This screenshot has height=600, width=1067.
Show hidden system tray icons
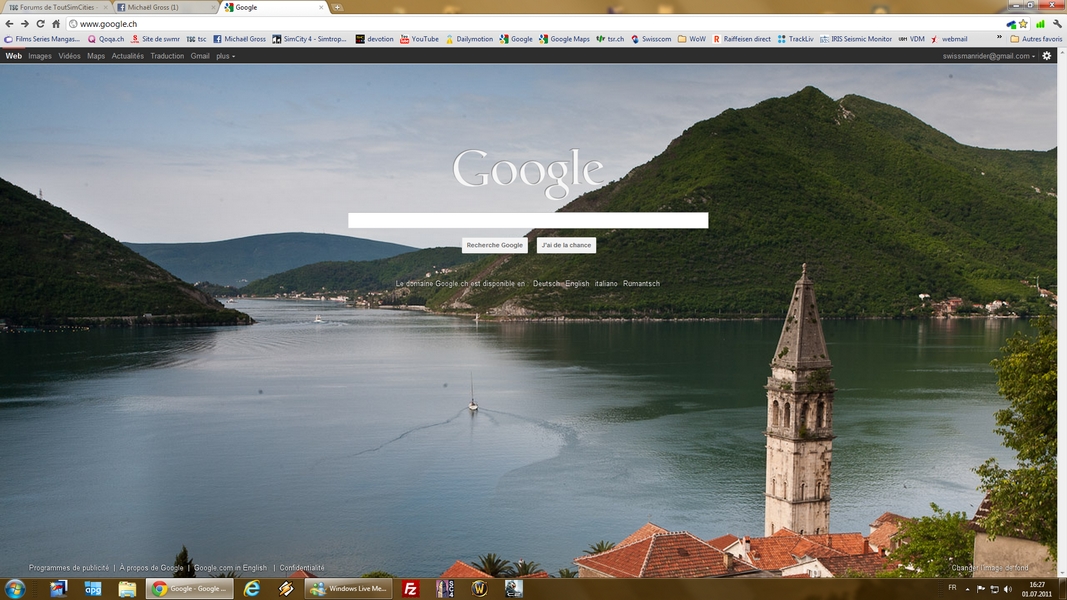pos(967,589)
